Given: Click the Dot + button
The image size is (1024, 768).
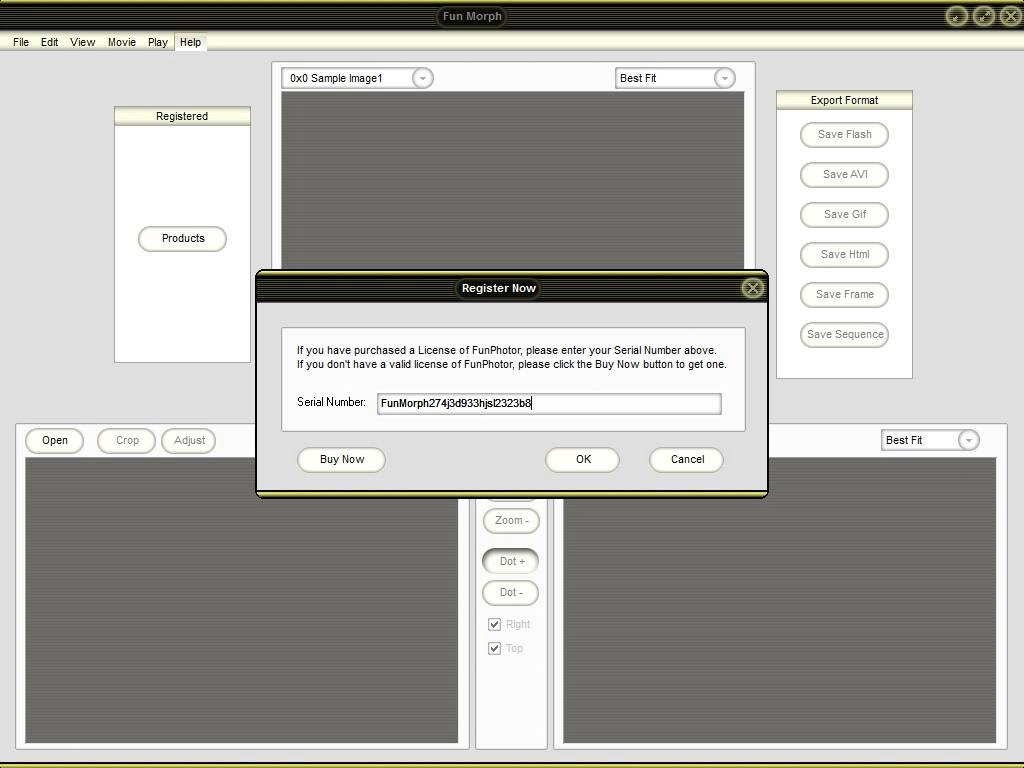Looking at the screenshot, I should [511, 561].
